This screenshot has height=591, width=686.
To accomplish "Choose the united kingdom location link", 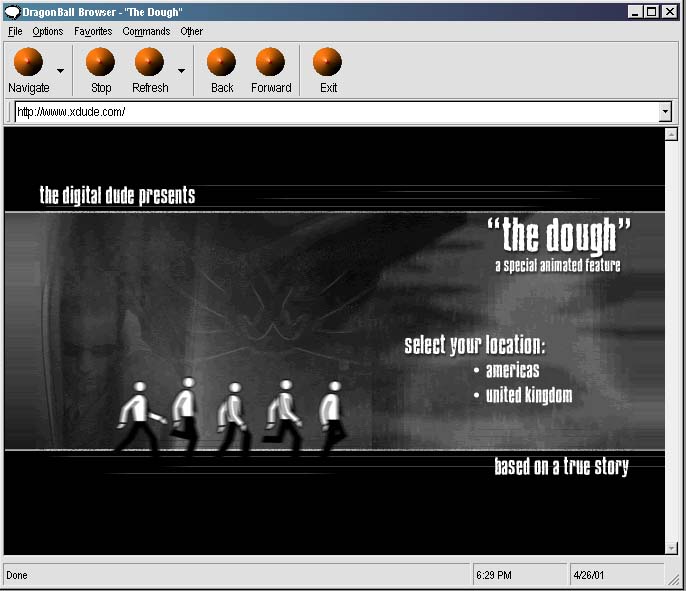I will [x=528, y=395].
